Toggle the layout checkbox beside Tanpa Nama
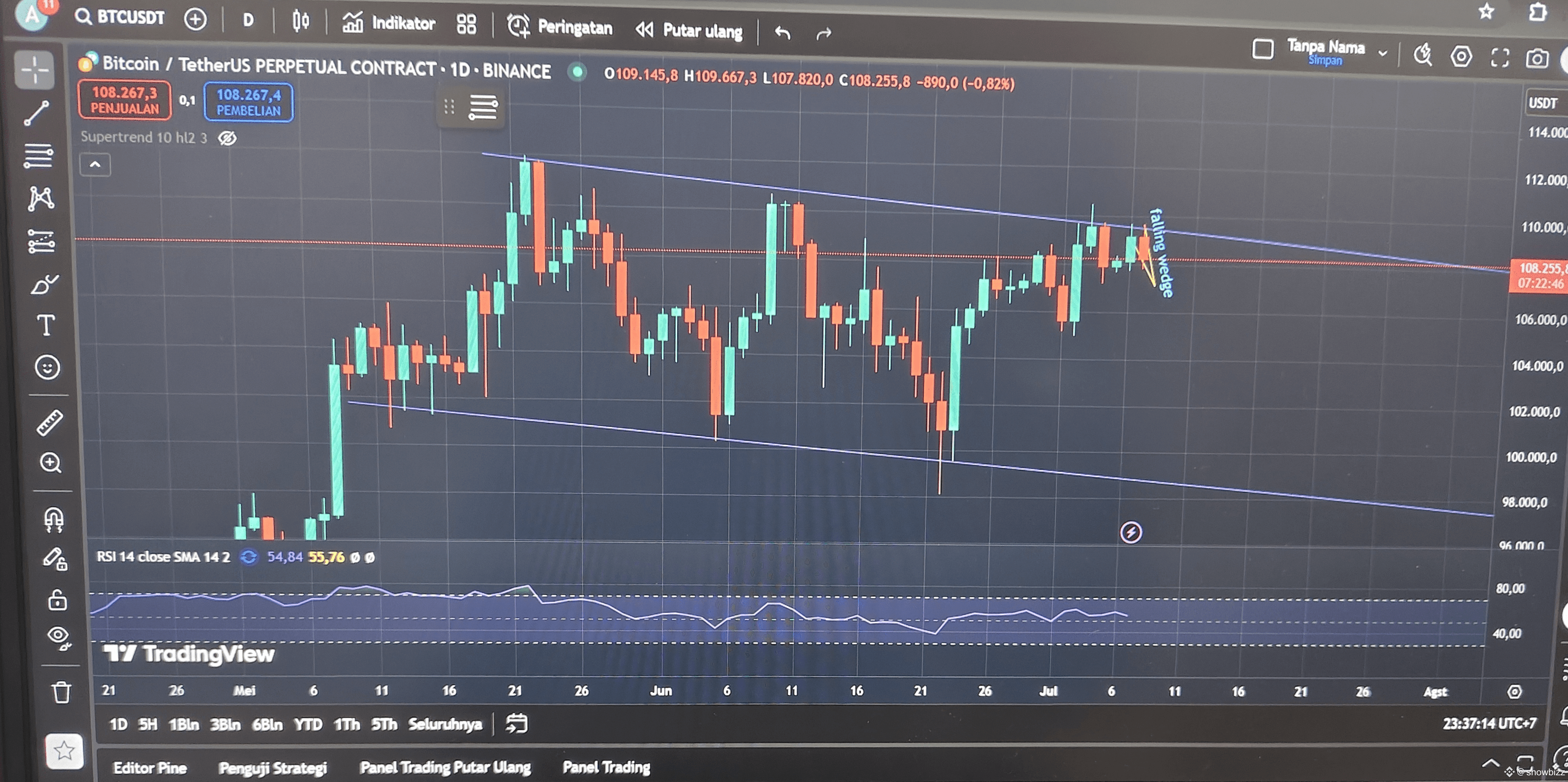This screenshot has width=1568, height=782. click(x=1263, y=49)
